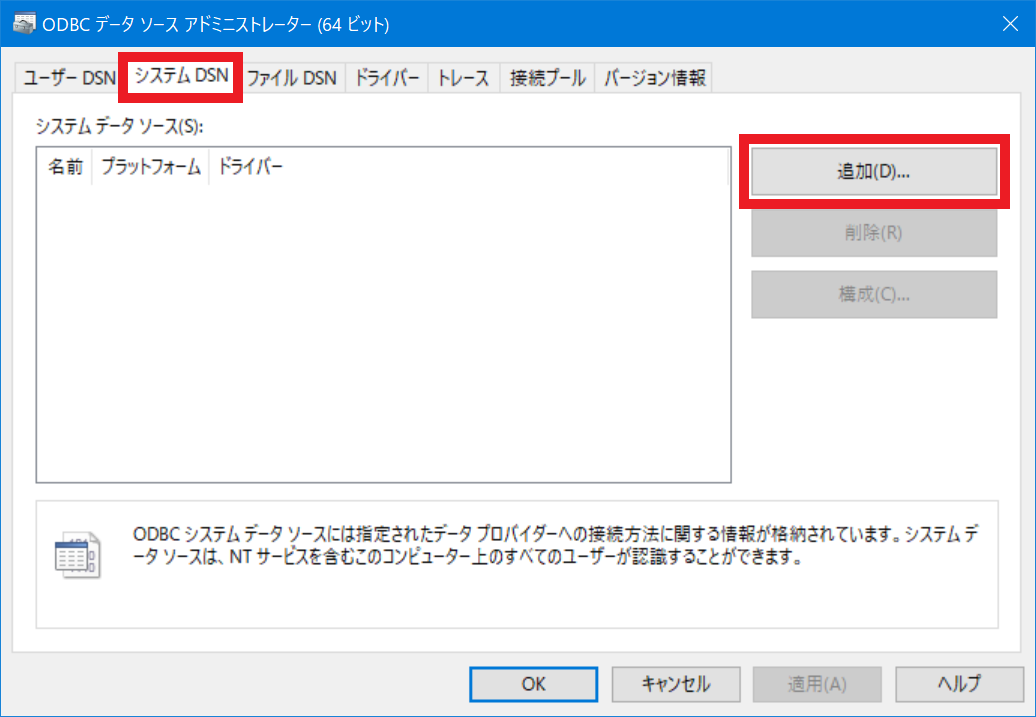1036x717 pixels.
Task: Switch to the ファイル DSN tab
Action: (x=291, y=78)
